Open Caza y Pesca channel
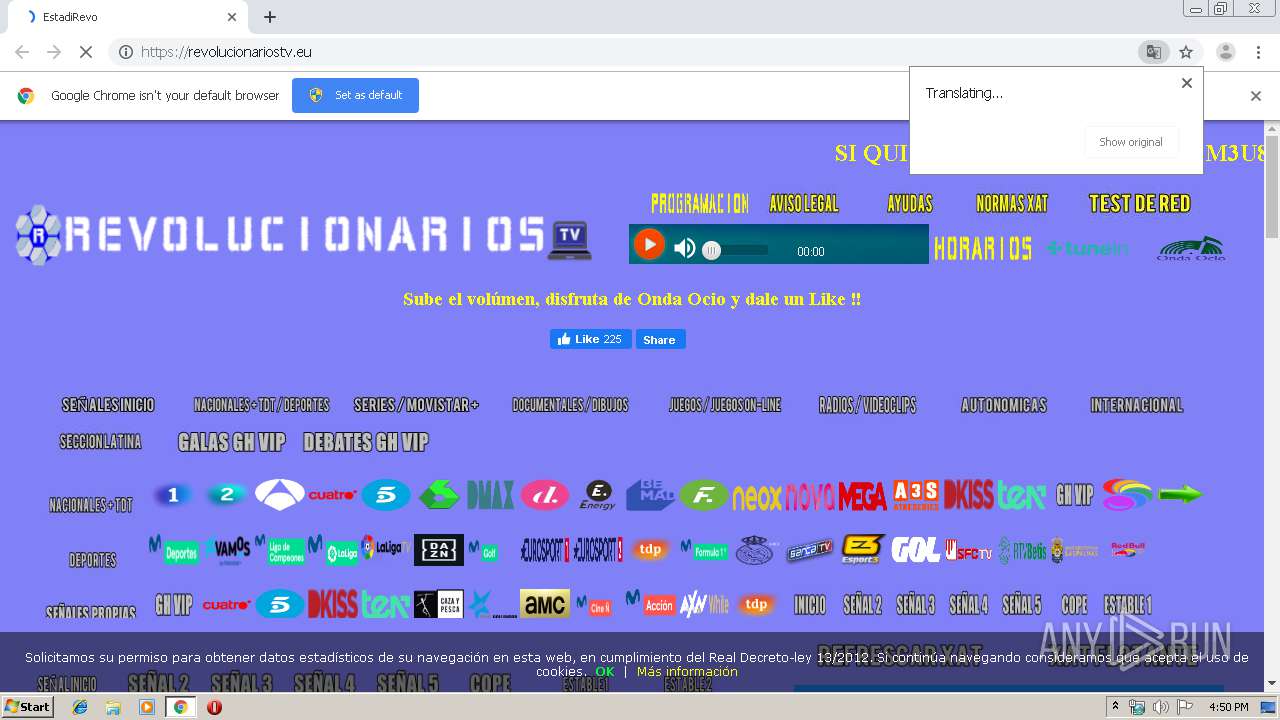 click(x=439, y=604)
